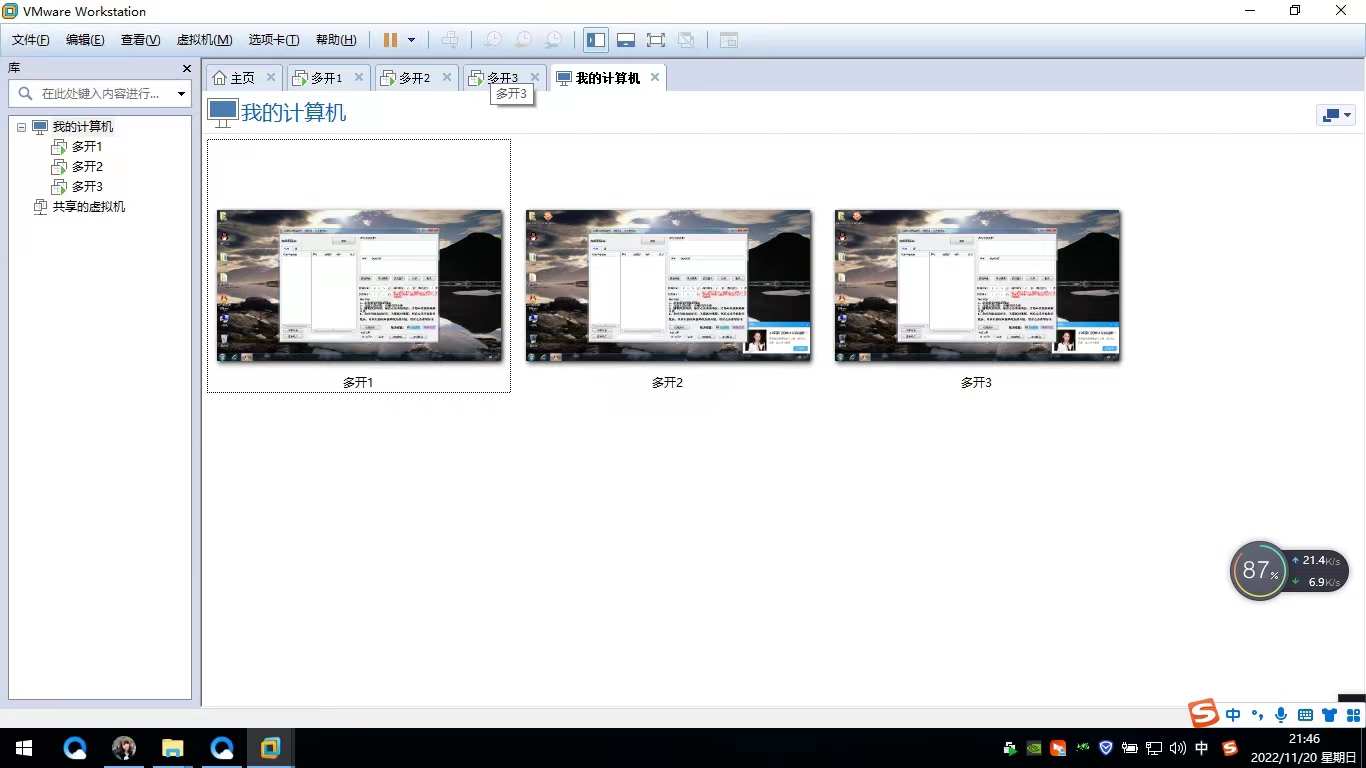Click the network speed floating widget

pos(1317,571)
